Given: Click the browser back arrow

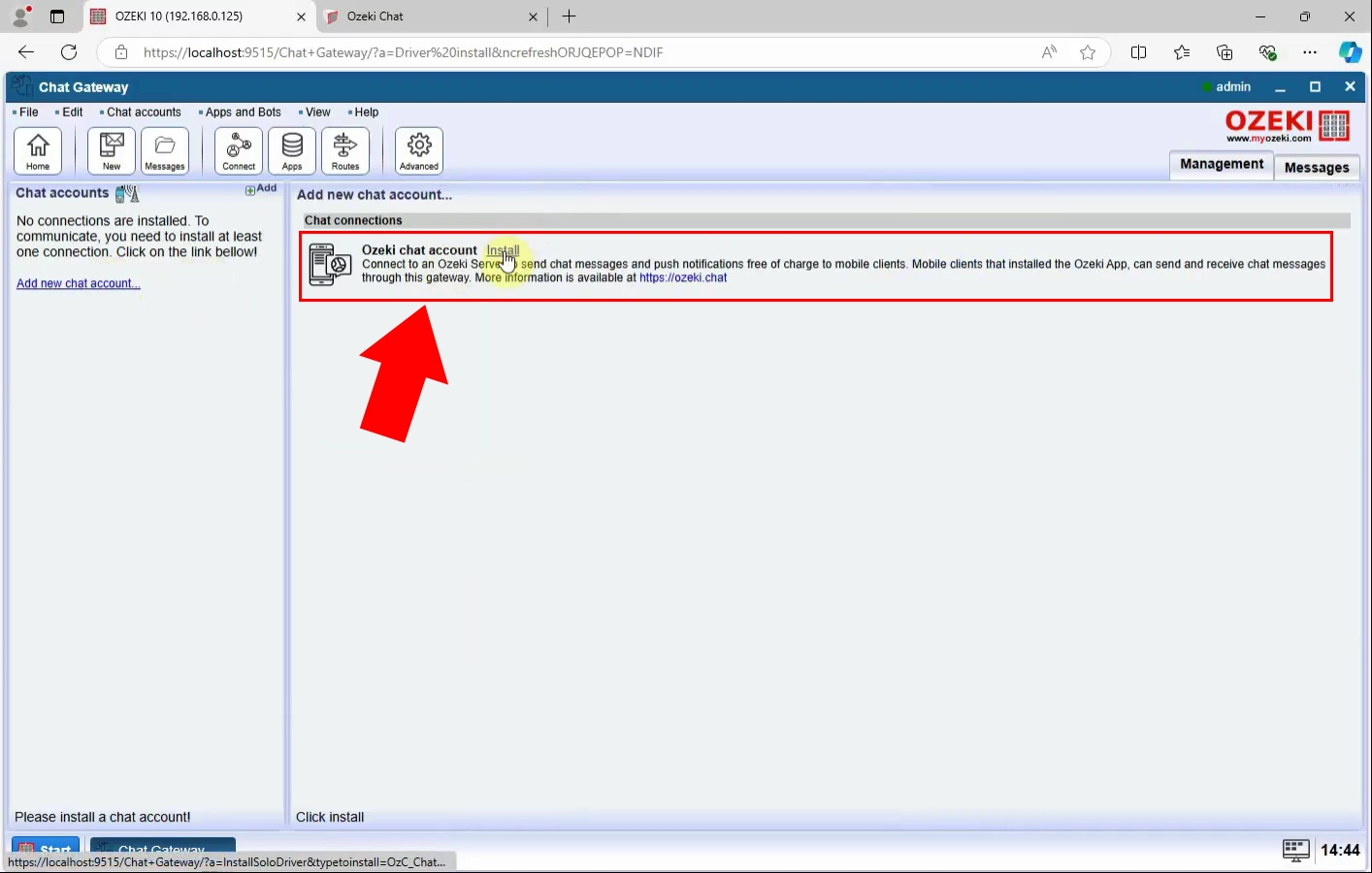Looking at the screenshot, I should click(x=26, y=52).
